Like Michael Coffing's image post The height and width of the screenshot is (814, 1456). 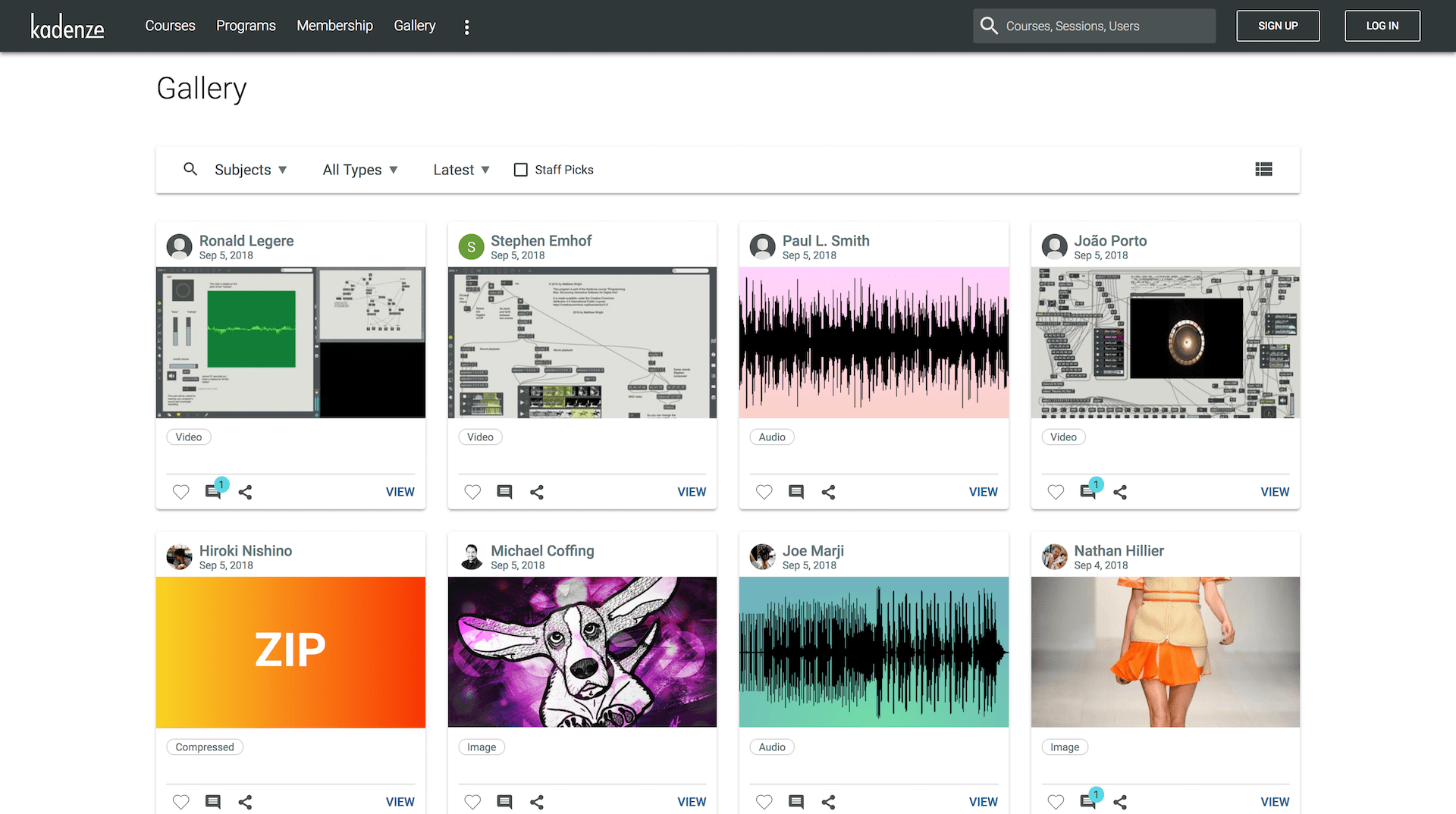[x=472, y=802]
